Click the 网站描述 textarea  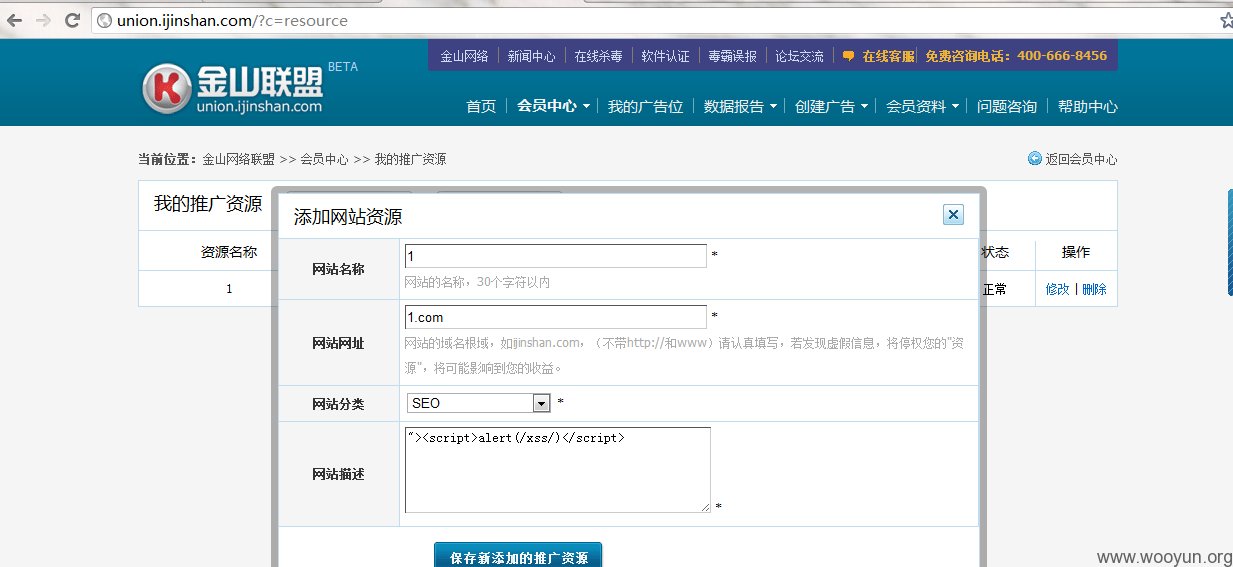coord(558,470)
